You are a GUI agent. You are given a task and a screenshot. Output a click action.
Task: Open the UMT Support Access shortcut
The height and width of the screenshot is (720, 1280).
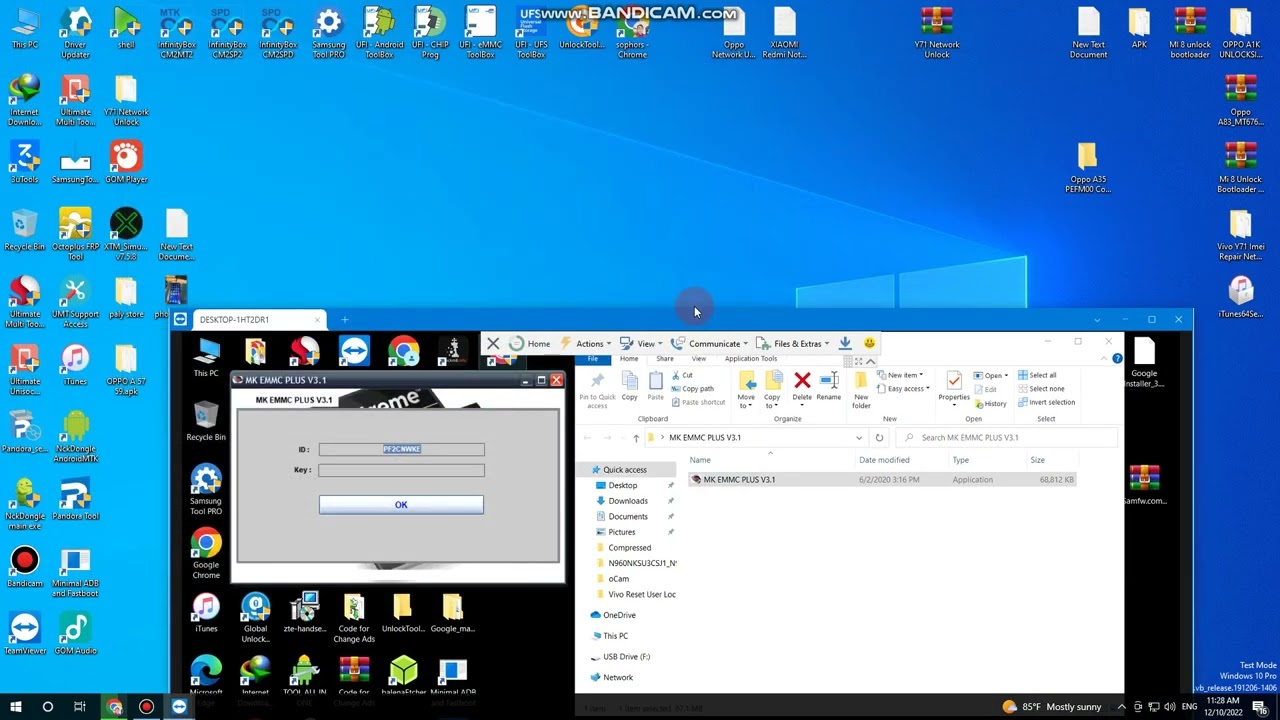coord(75,302)
